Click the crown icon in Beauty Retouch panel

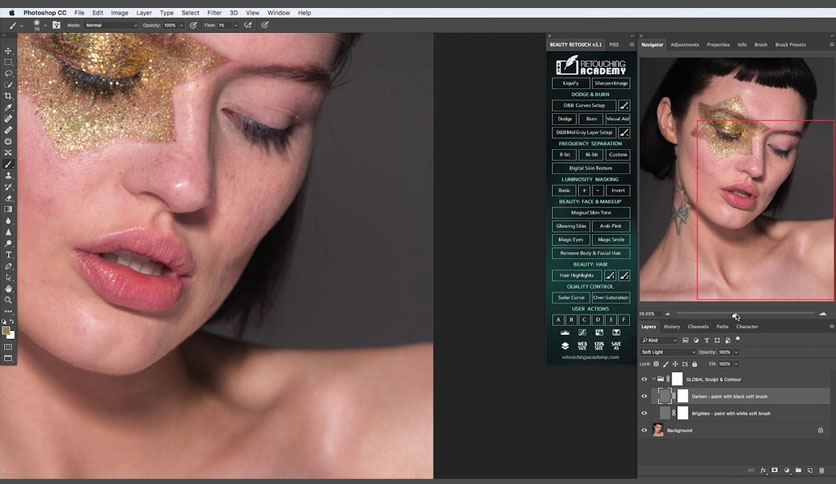(x=565, y=333)
